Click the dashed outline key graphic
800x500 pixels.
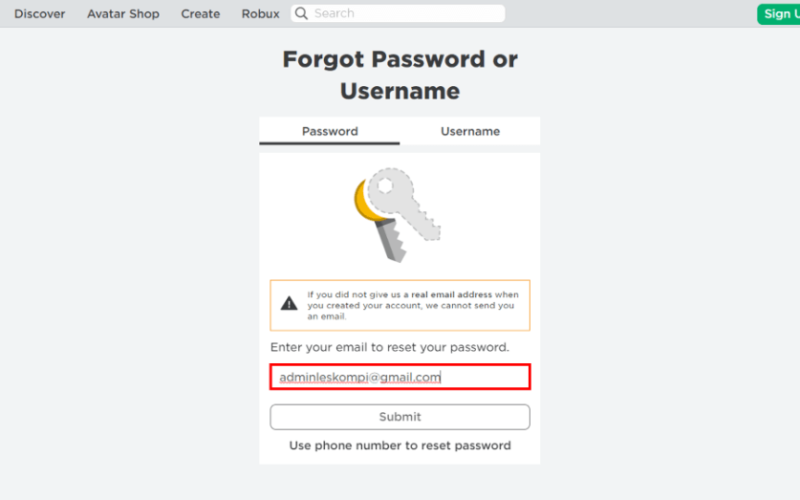coord(404,204)
